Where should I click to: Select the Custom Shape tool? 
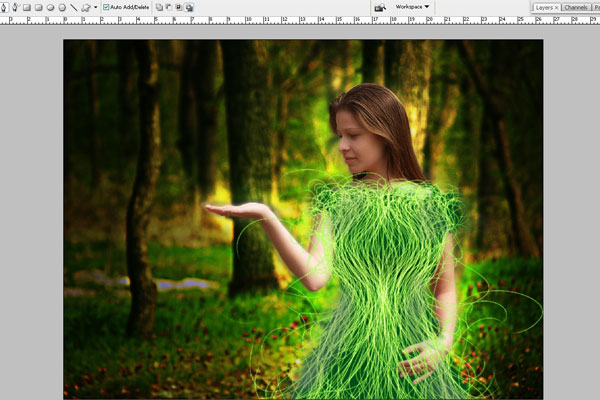click(x=85, y=7)
